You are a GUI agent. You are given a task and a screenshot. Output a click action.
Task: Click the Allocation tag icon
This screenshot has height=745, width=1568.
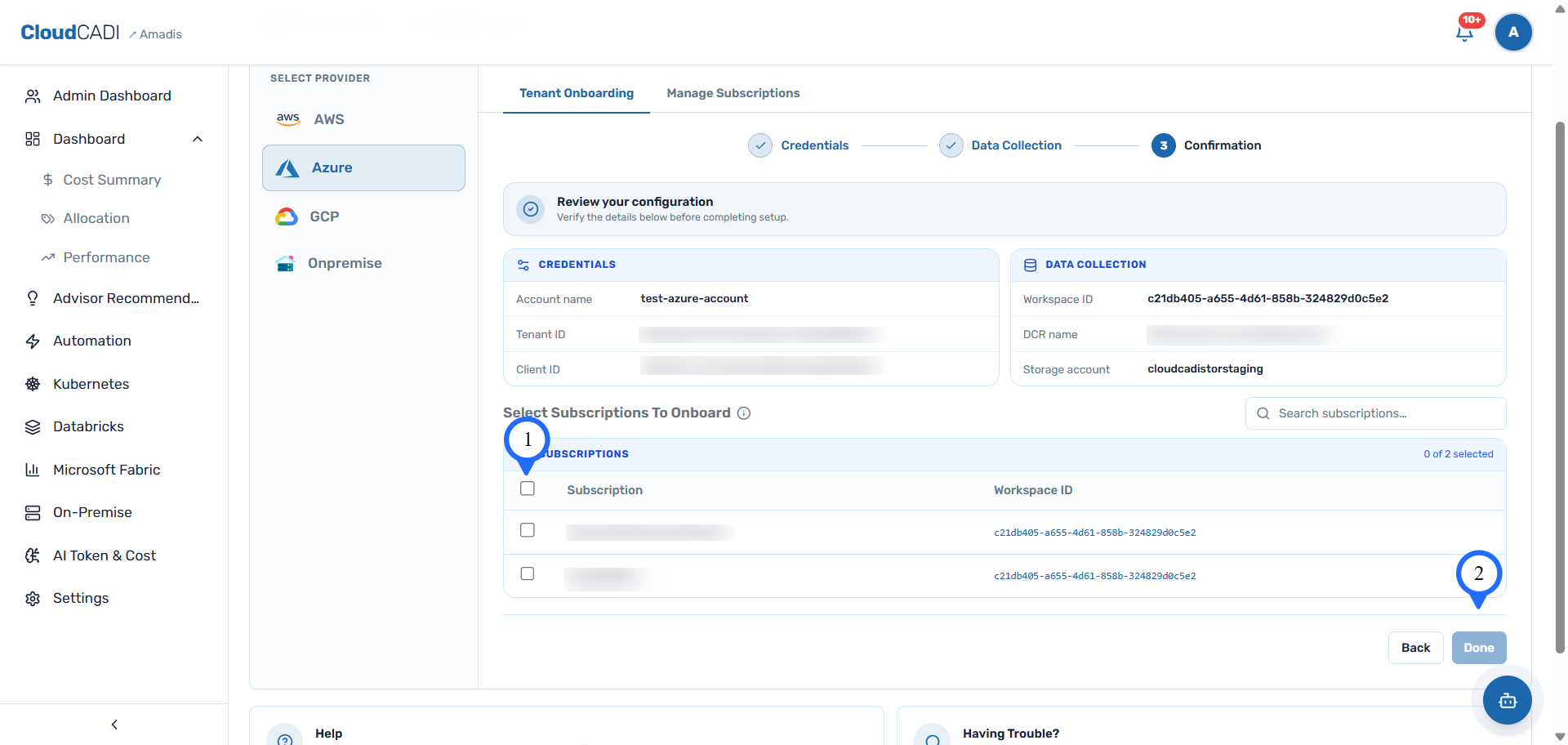(x=48, y=219)
